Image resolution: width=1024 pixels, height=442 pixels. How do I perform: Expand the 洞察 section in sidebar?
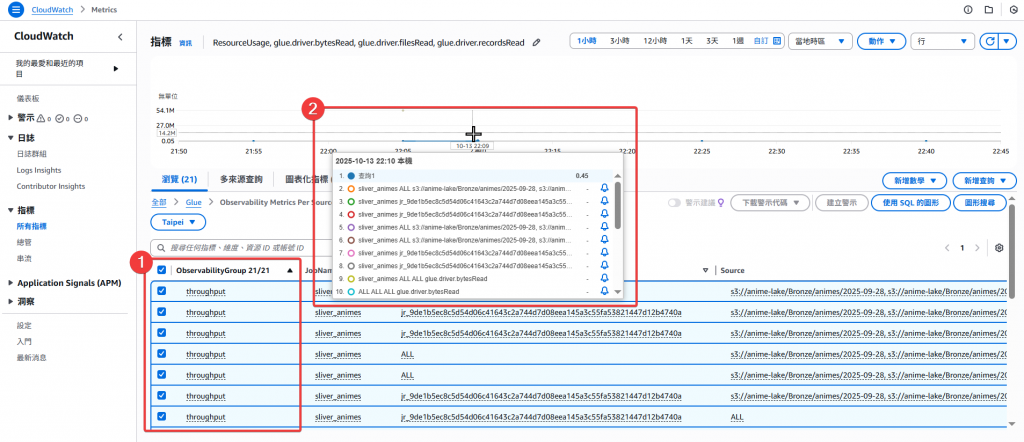(10, 302)
